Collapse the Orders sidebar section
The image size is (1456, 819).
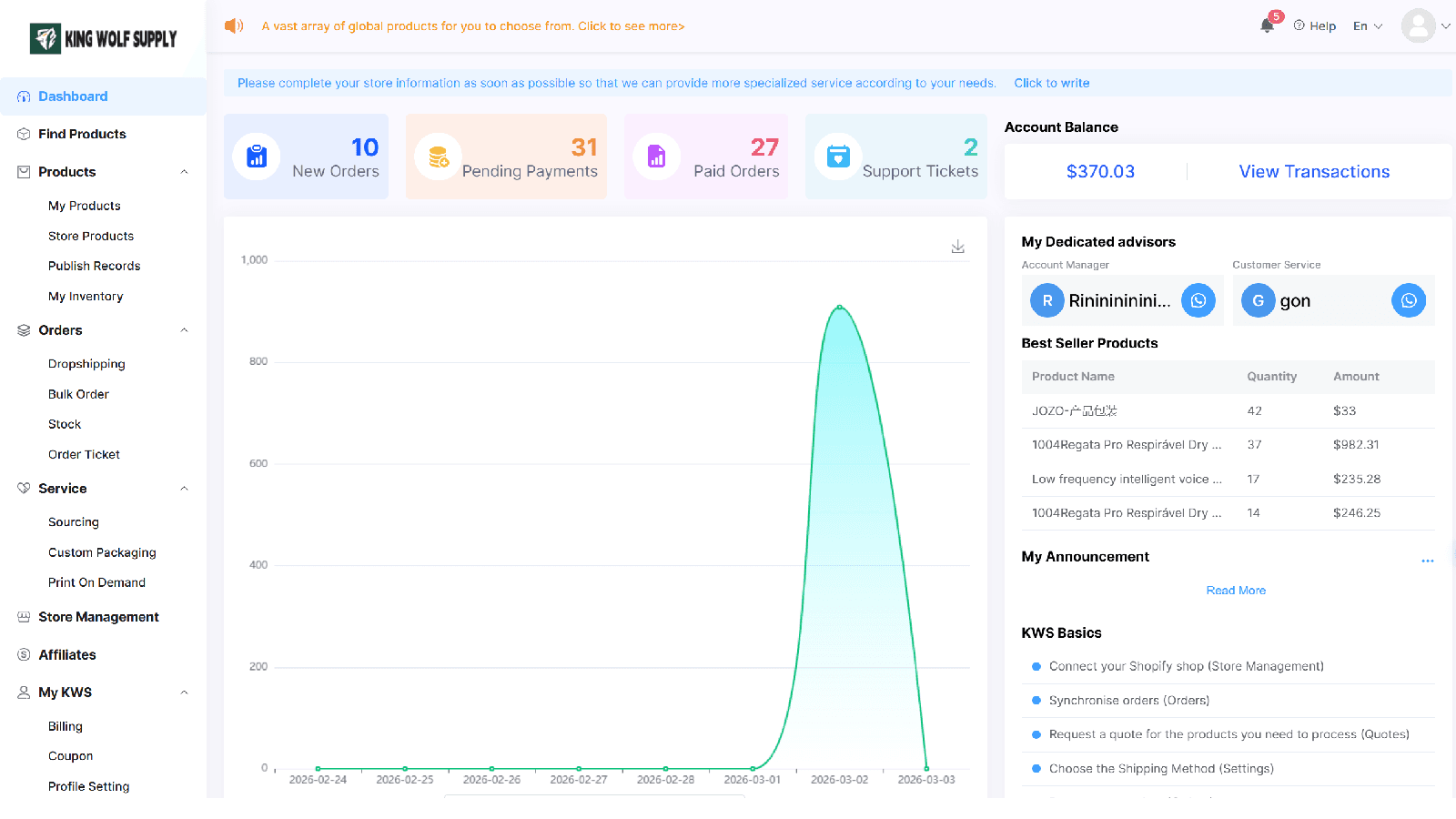tap(185, 330)
